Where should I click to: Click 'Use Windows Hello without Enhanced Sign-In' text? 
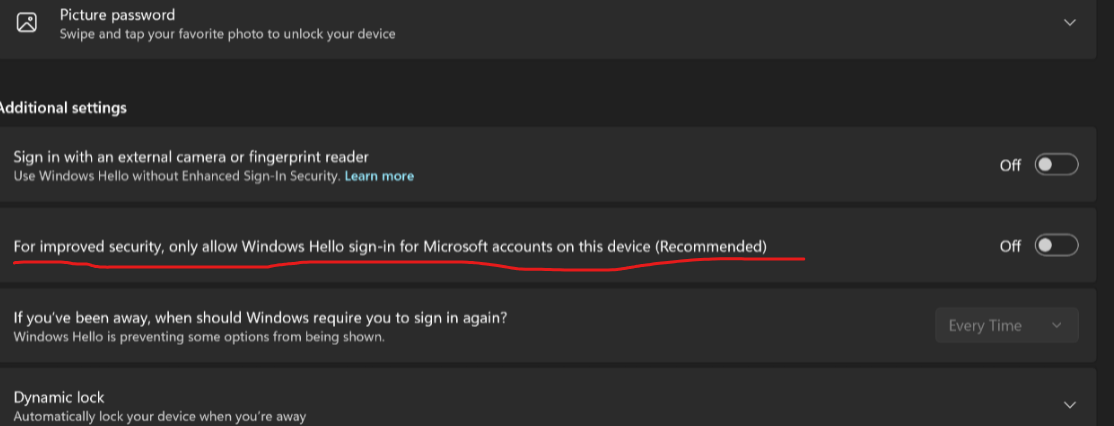coord(175,176)
